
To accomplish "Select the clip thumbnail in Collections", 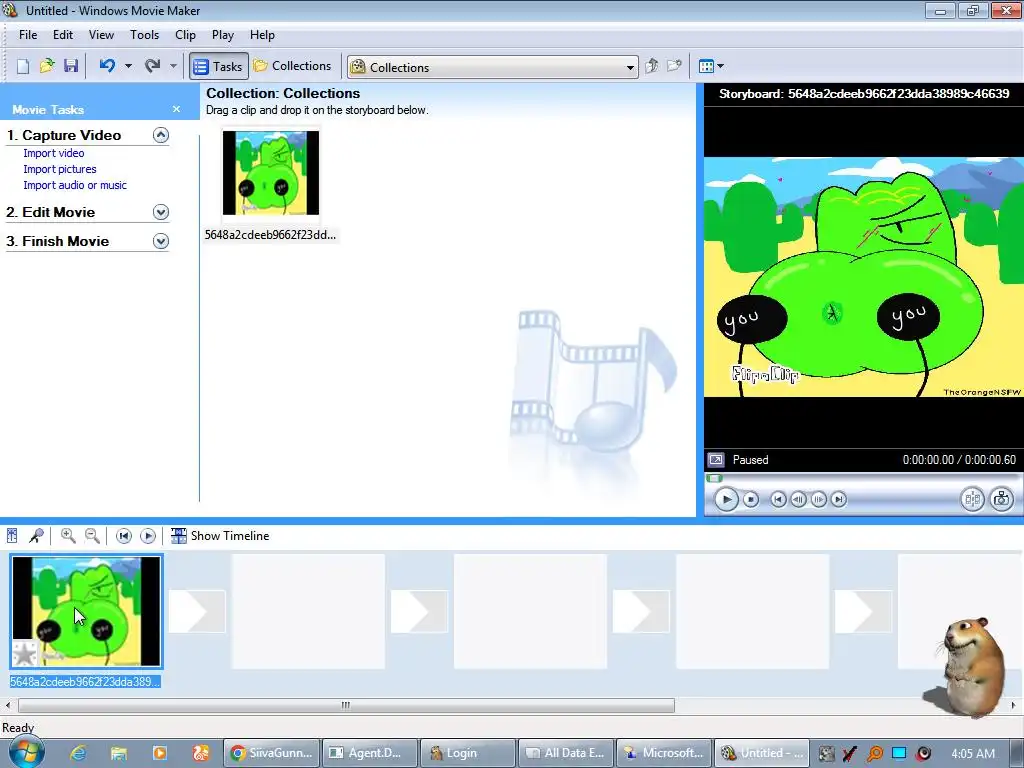I will 271,173.
